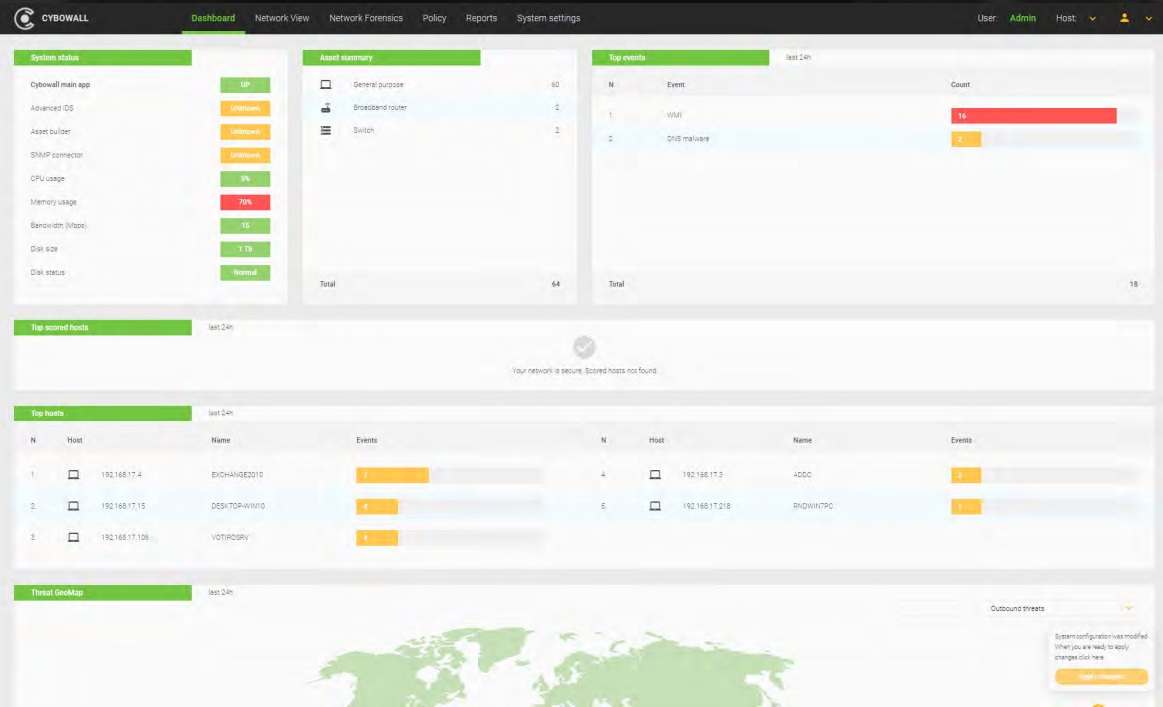
Task: Click the Admin user link
Action: [1022, 18]
